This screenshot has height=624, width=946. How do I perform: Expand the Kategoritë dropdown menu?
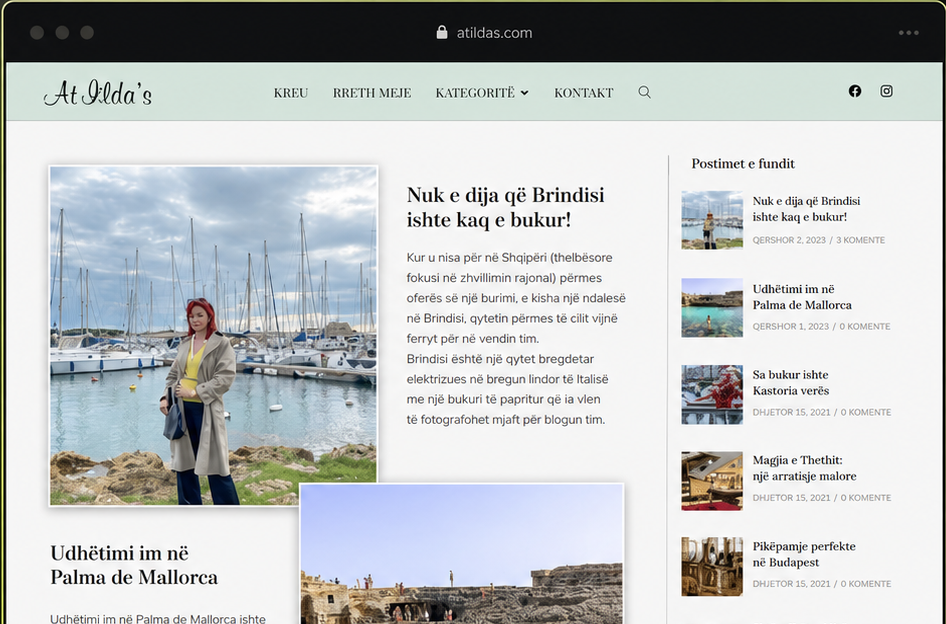(482, 92)
